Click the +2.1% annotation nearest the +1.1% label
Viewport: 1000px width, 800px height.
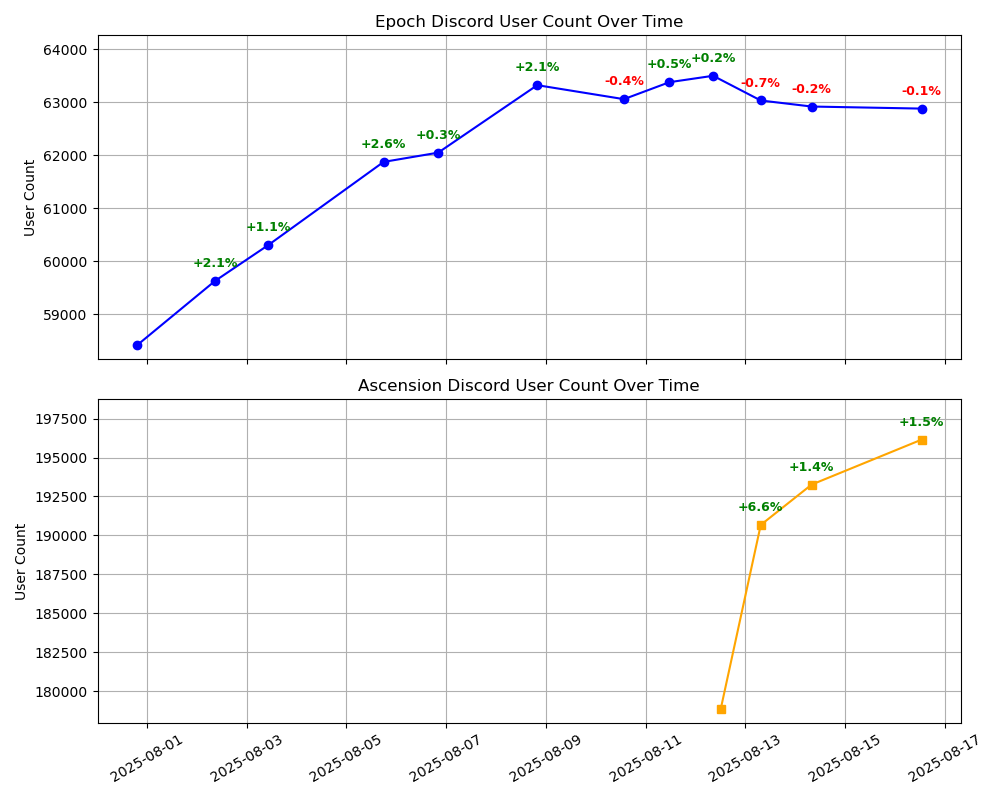pyautogui.click(x=215, y=263)
